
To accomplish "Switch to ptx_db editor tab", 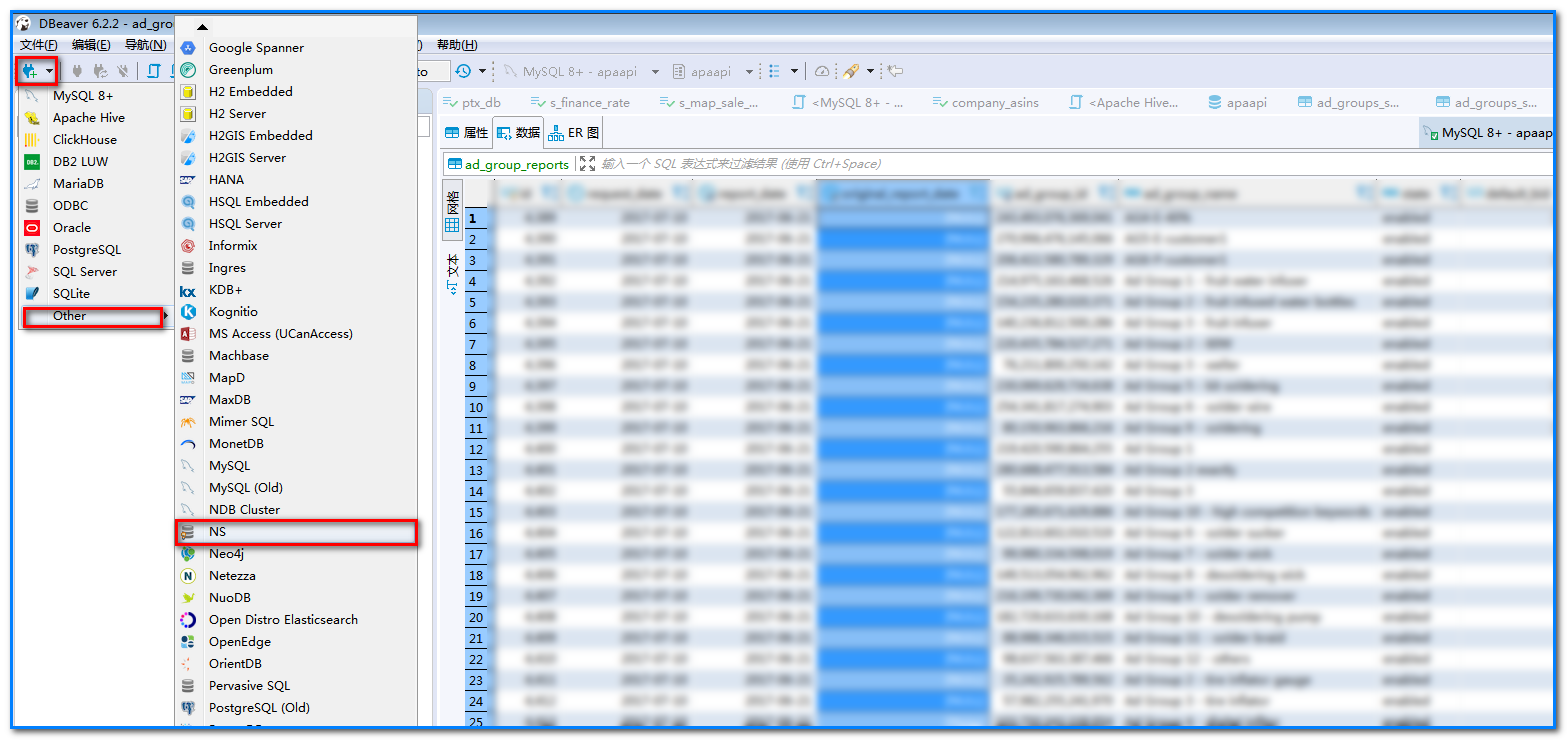I will click(x=472, y=102).
